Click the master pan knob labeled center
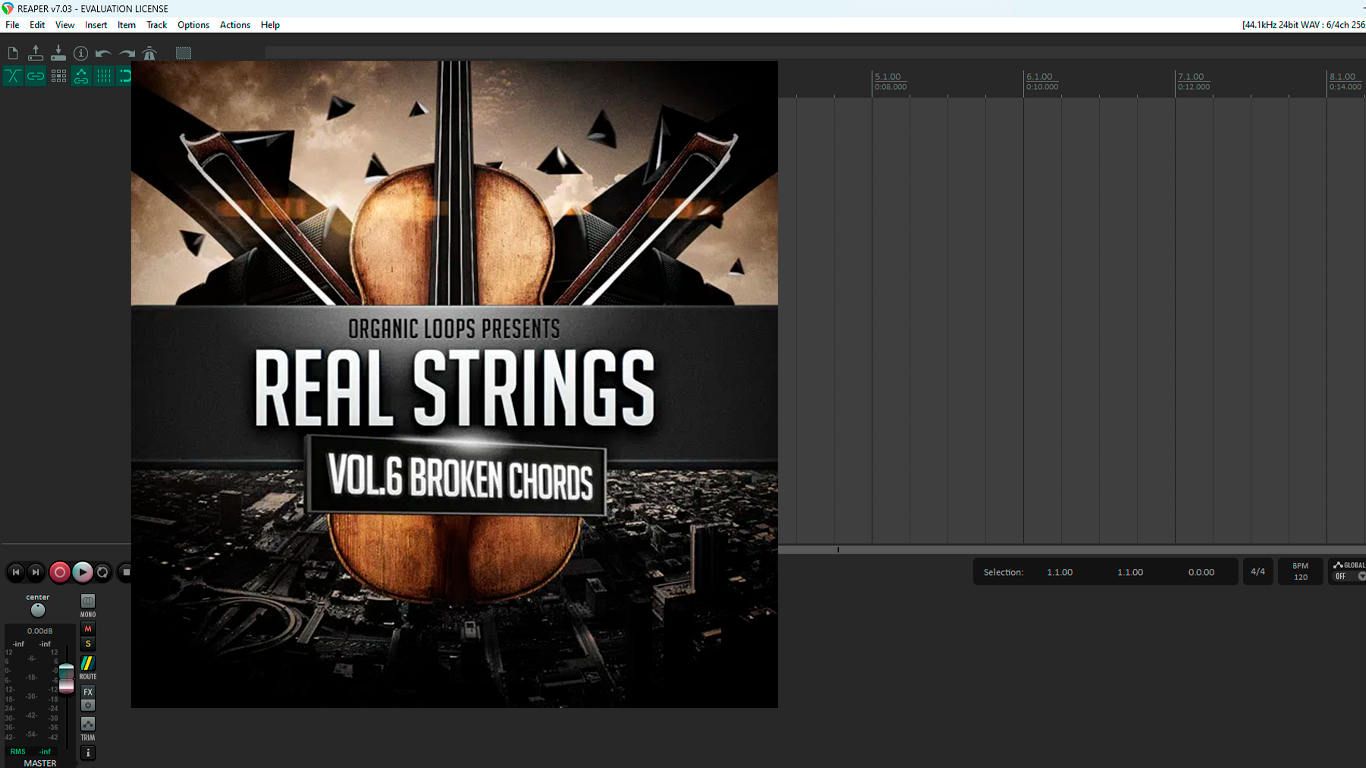 coord(38,610)
